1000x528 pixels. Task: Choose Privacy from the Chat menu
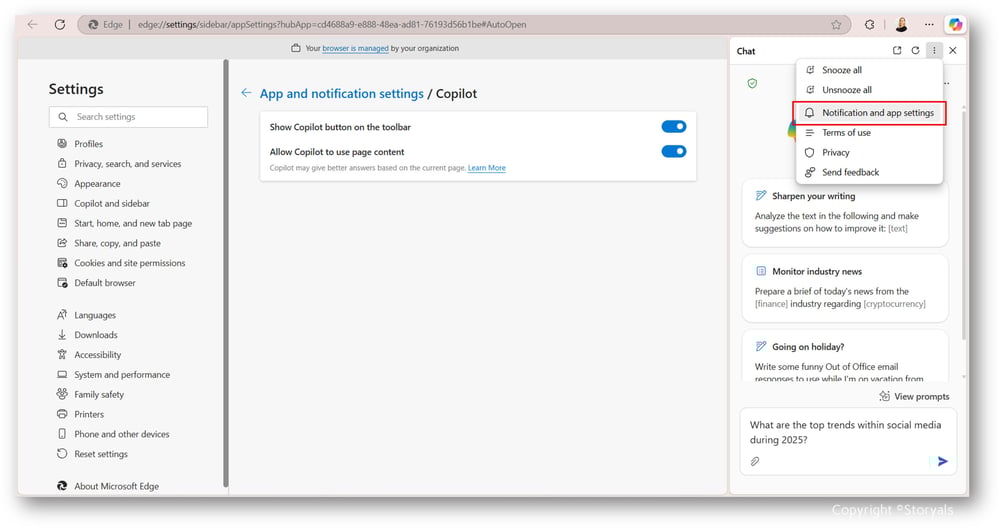tap(869, 152)
